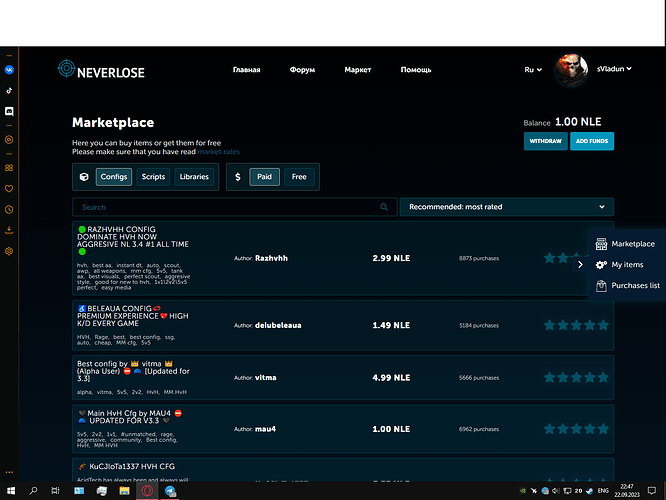Open the Windows Start menu
This screenshot has height=500, width=666.
(11, 491)
